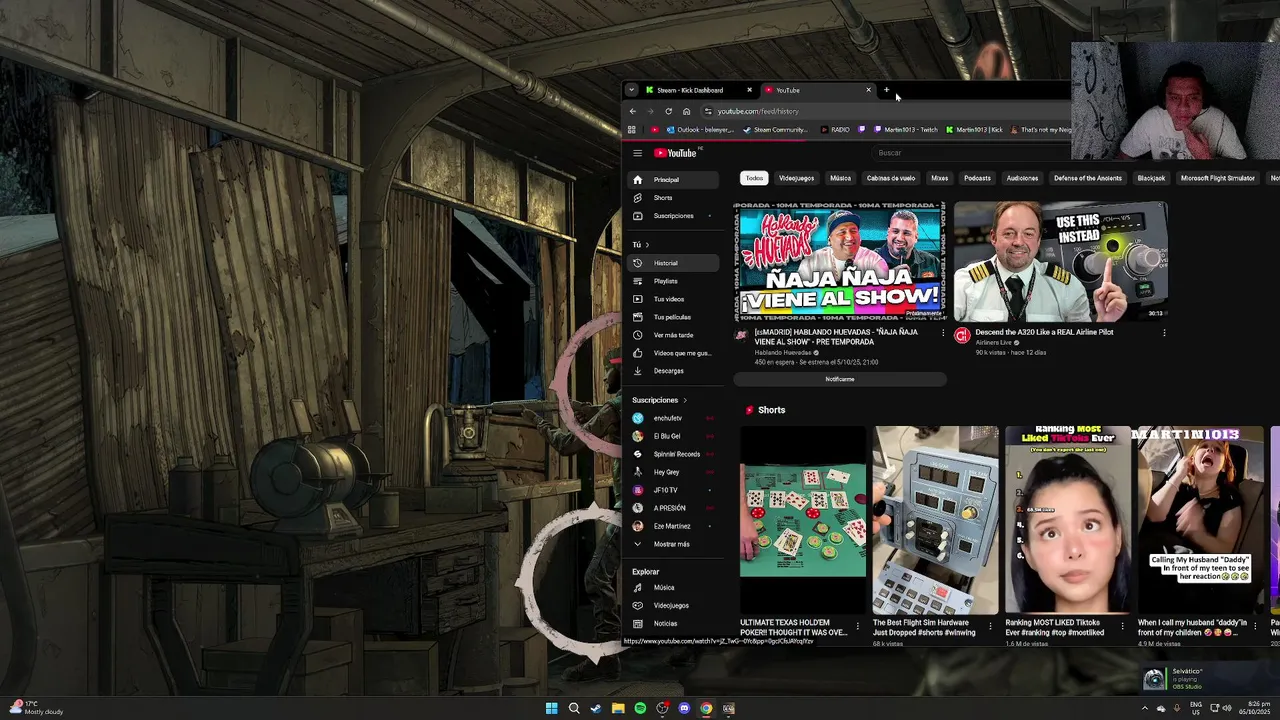
Task: Open Ver más tarde list
Action: (674, 335)
